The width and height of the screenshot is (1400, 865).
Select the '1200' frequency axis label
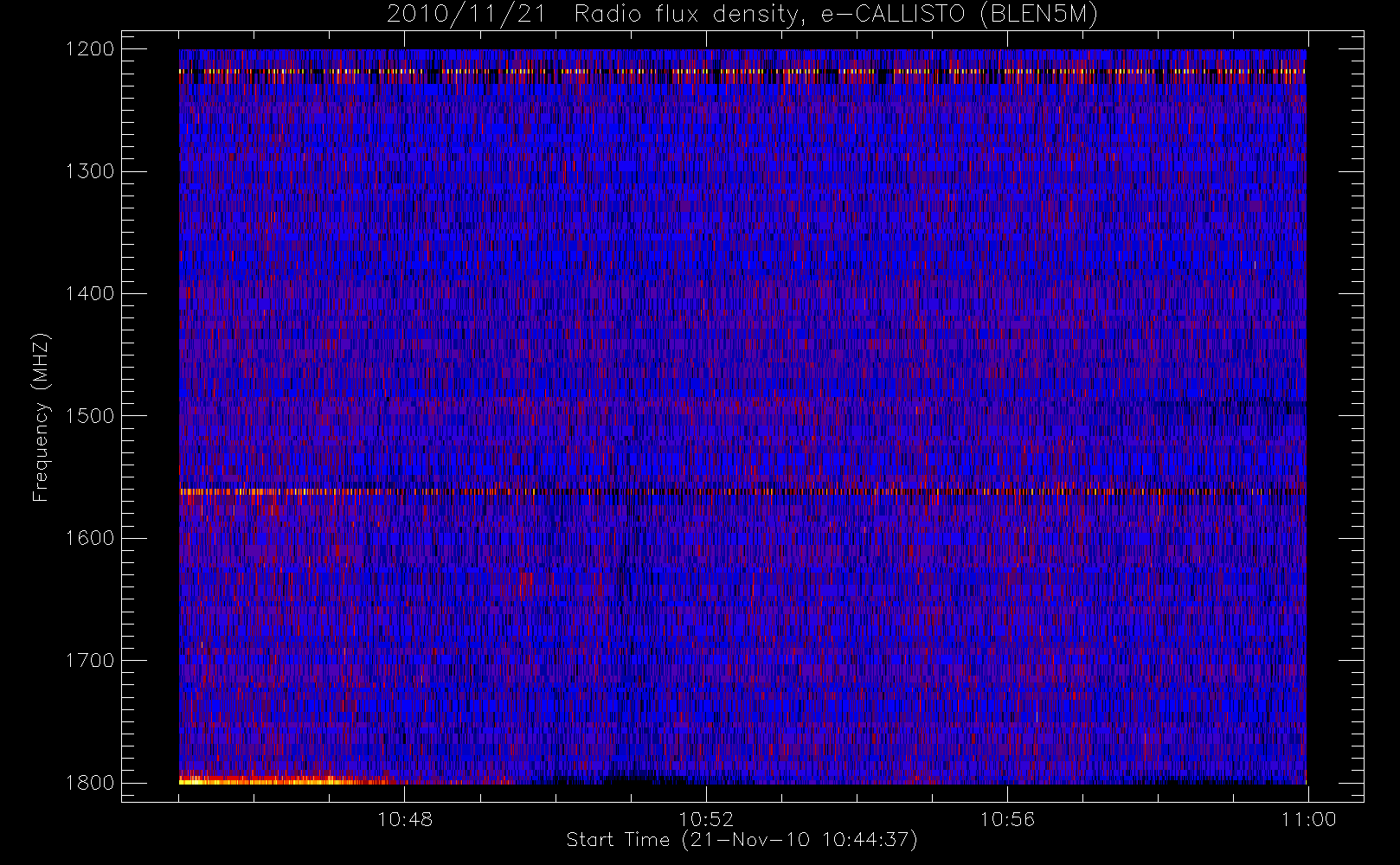(90, 49)
